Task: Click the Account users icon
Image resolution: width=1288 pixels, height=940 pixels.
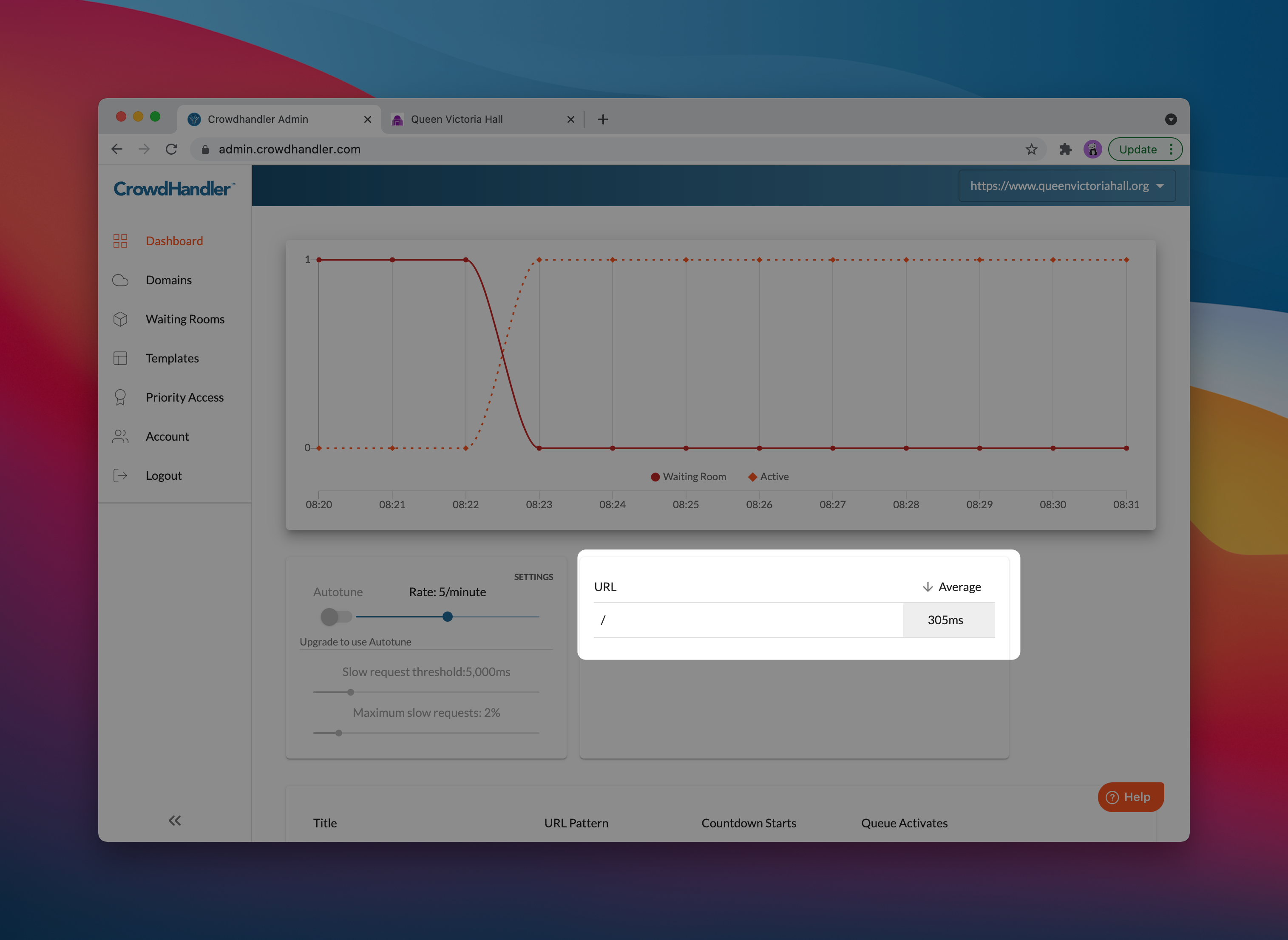Action: pyautogui.click(x=120, y=436)
